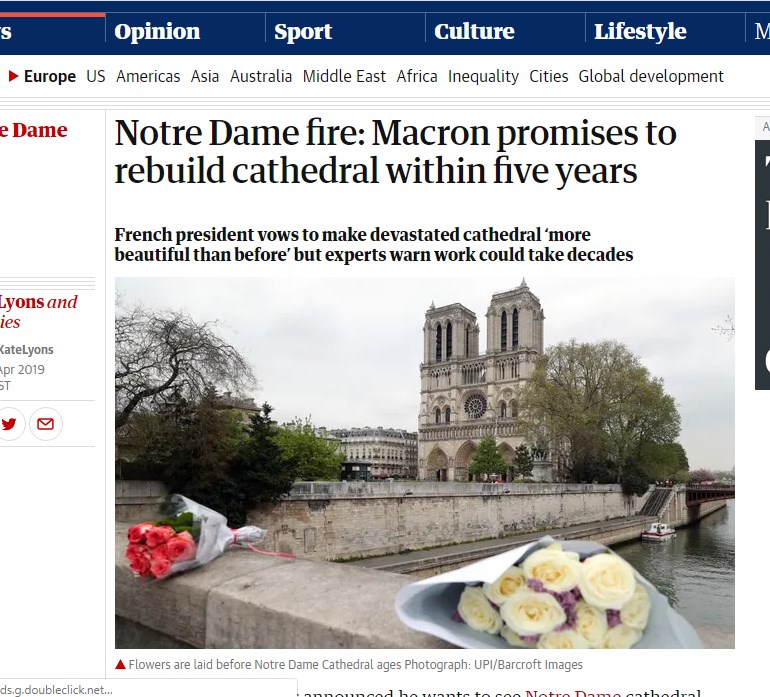This screenshot has height=697, width=770.
Task: Open the Lifestyle section
Action: [640, 32]
